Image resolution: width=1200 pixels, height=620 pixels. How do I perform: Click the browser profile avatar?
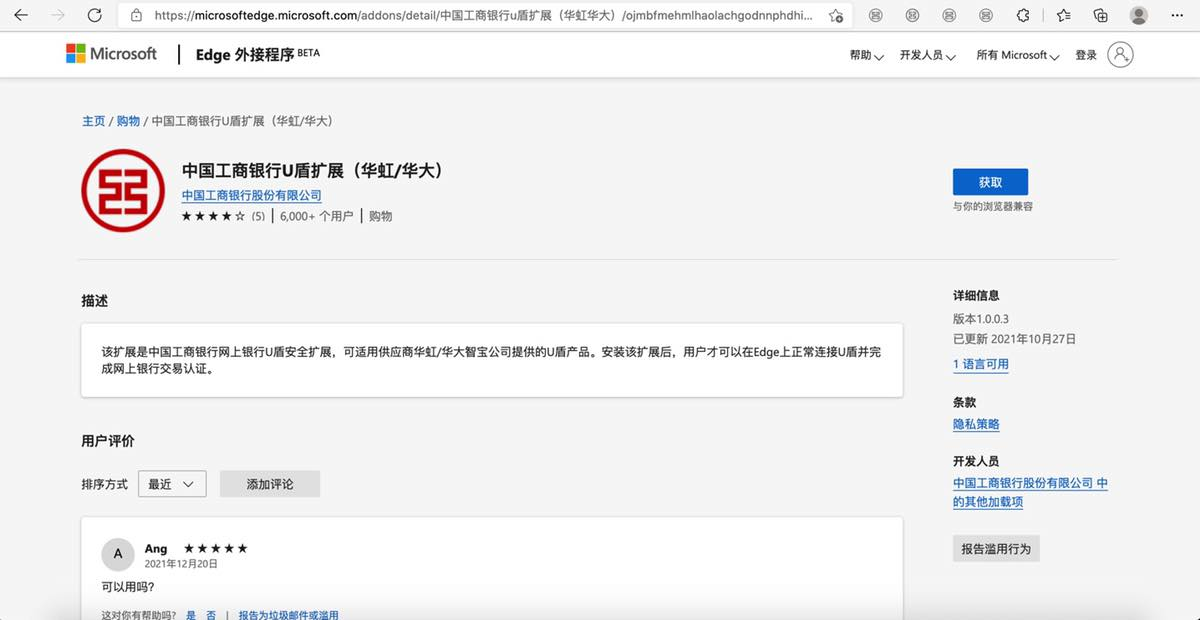pos(1138,15)
